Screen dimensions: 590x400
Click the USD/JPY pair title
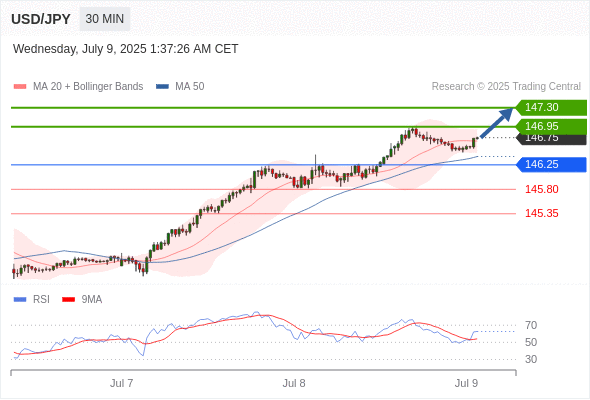[41, 19]
